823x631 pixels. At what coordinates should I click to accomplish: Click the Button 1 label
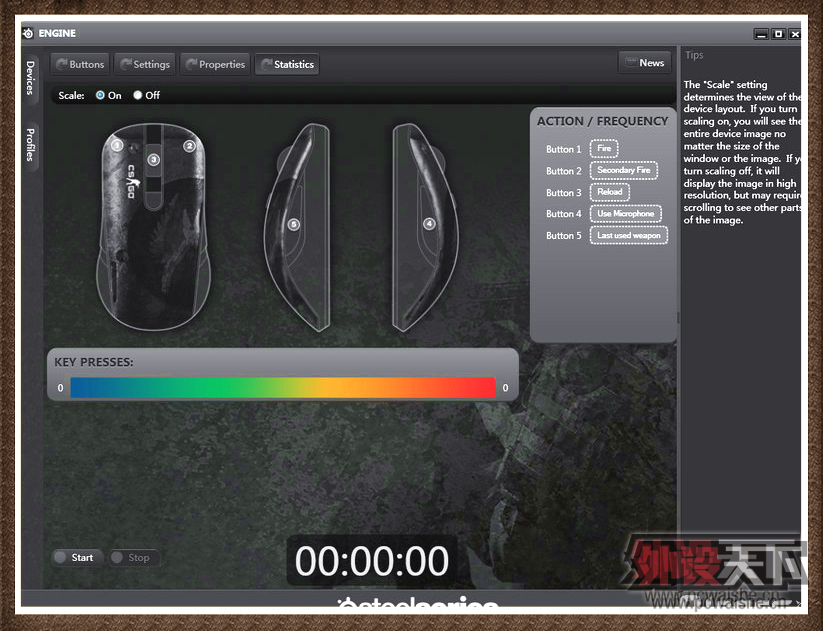(564, 149)
